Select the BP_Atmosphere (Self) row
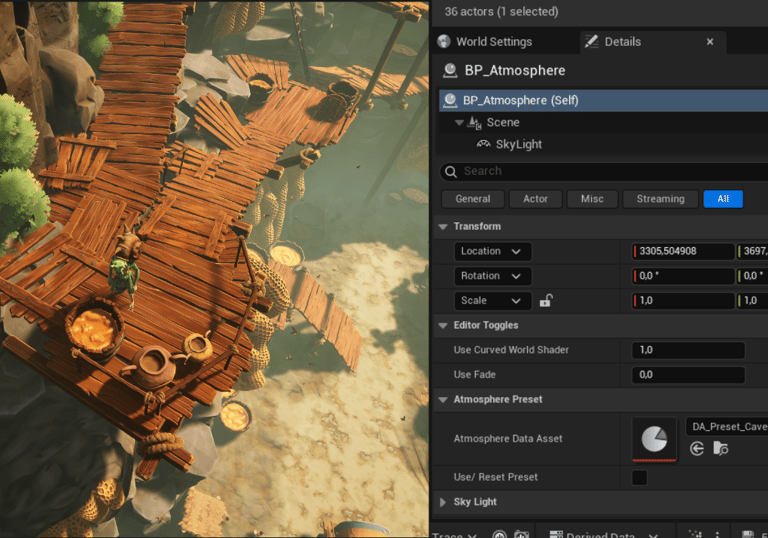The height and width of the screenshot is (538, 768). (603, 100)
